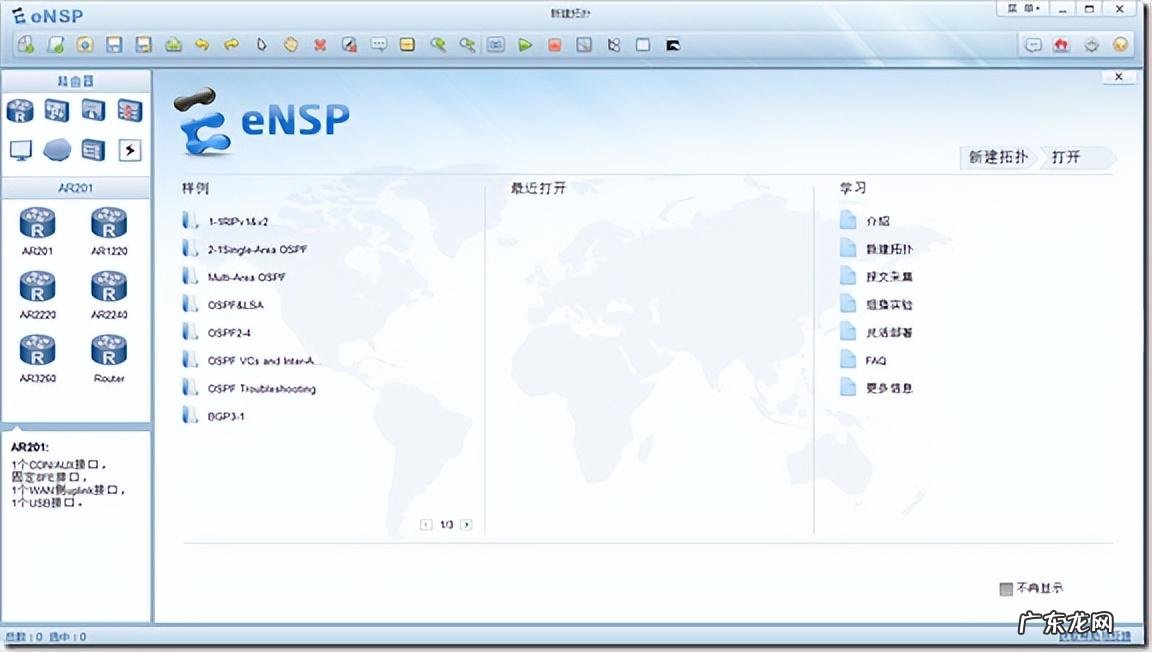Click the Undo arrow in toolbar
This screenshot has width=1152, height=652.
coord(202,45)
